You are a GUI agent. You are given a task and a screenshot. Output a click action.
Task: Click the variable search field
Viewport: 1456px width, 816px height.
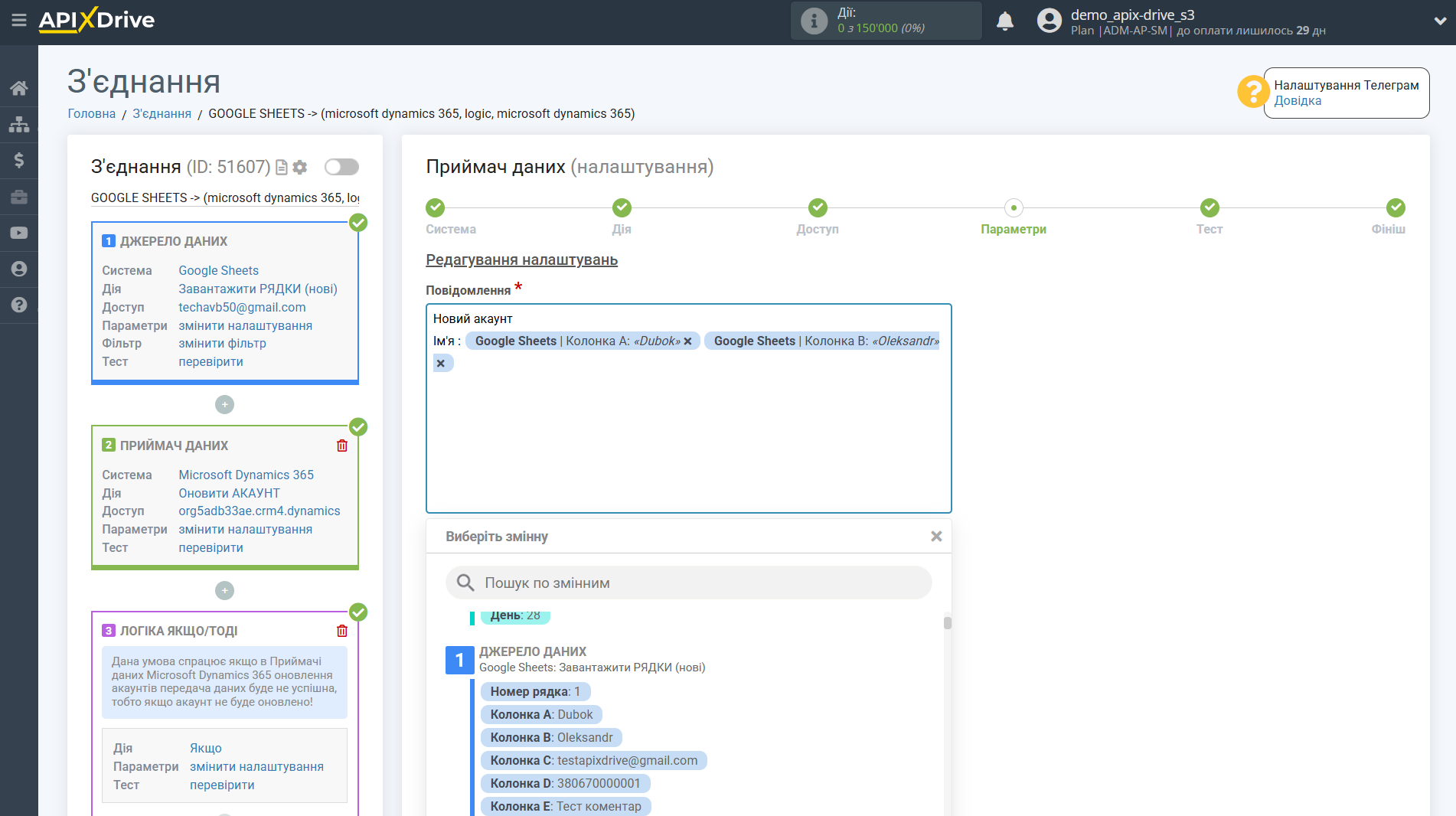click(688, 583)
